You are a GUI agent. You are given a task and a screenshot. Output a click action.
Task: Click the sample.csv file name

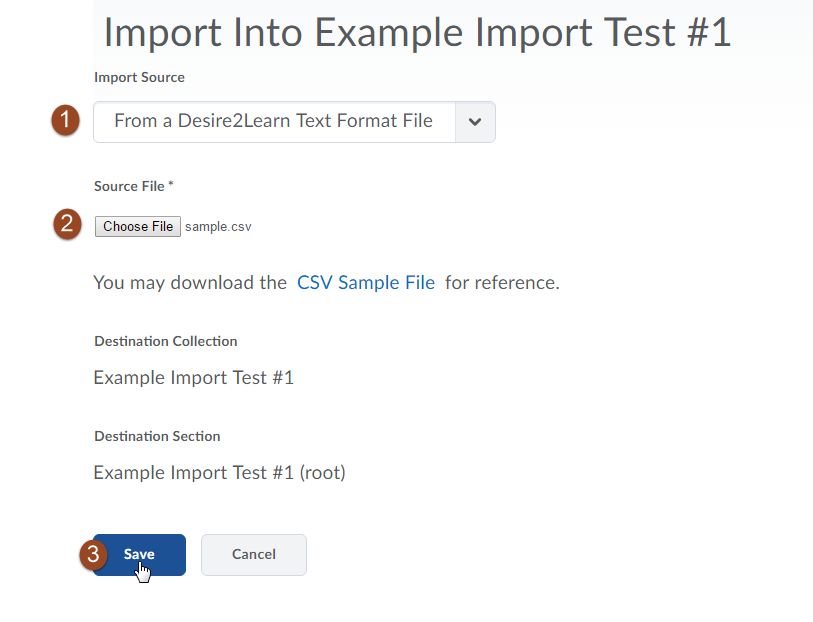click(x=218, y=227)
